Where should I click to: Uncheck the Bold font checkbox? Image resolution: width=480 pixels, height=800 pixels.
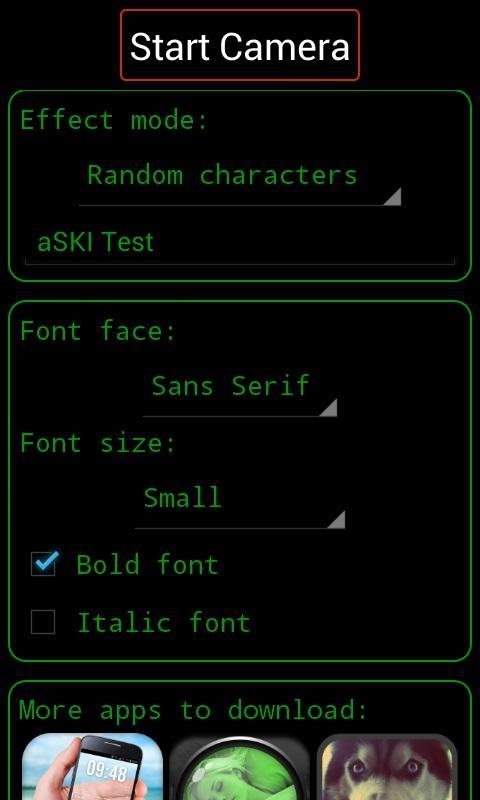point(43,564)
